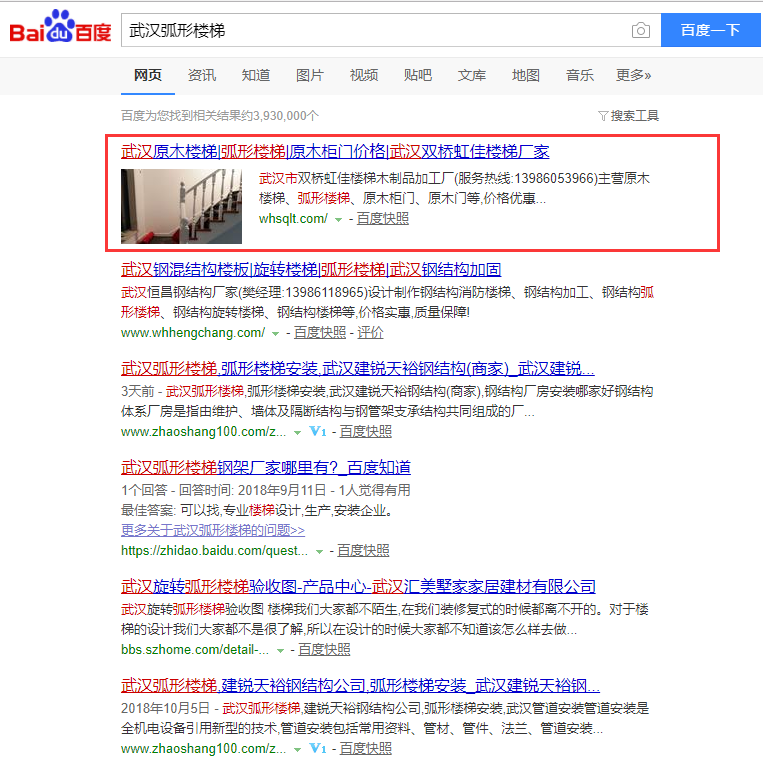Open 弧形楼梯安装 武汉建锐天裕钢结构(商家) result

point(358,368)
